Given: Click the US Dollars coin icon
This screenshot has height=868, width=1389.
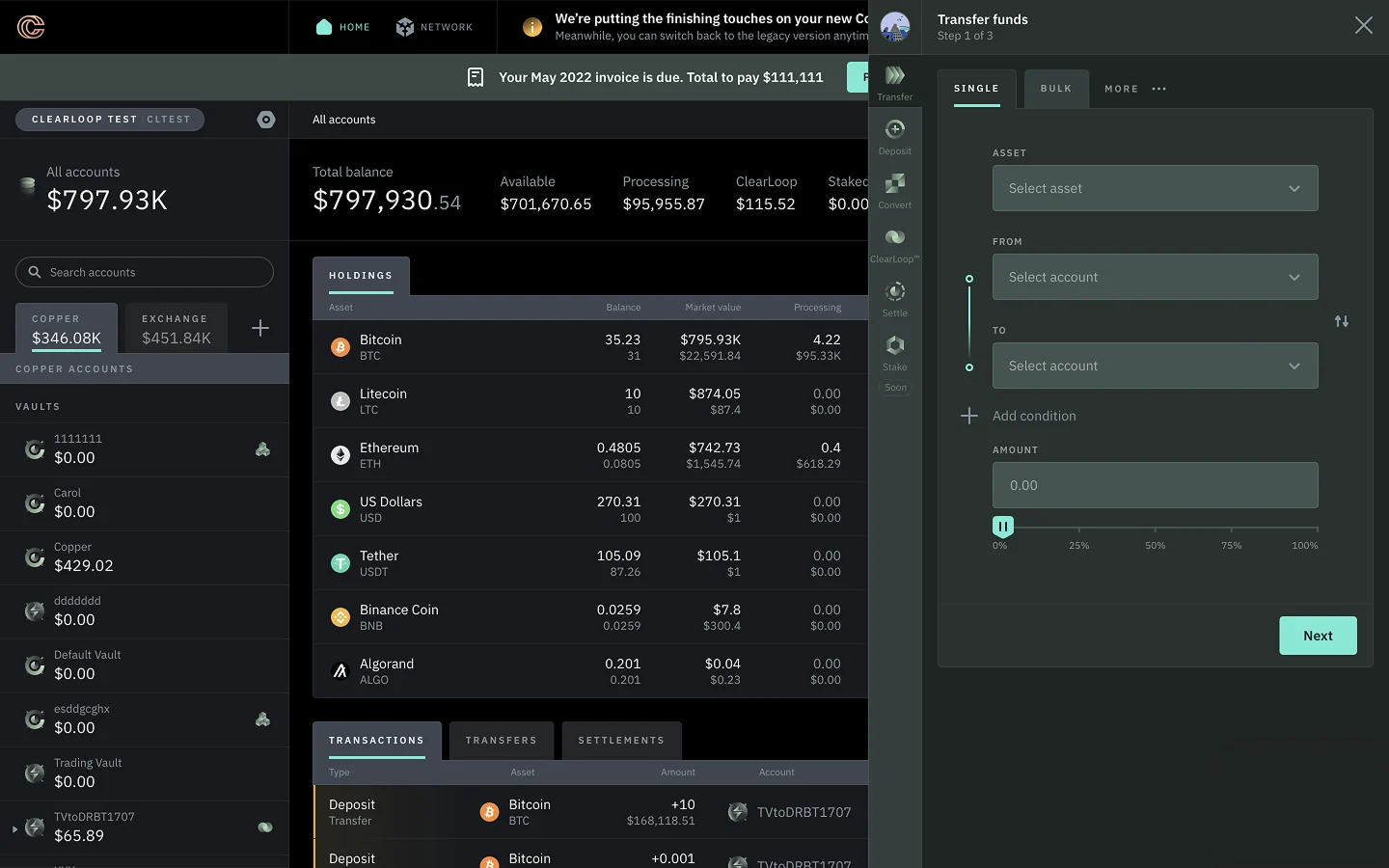Looking at the screenshot, I should (340, 509).
